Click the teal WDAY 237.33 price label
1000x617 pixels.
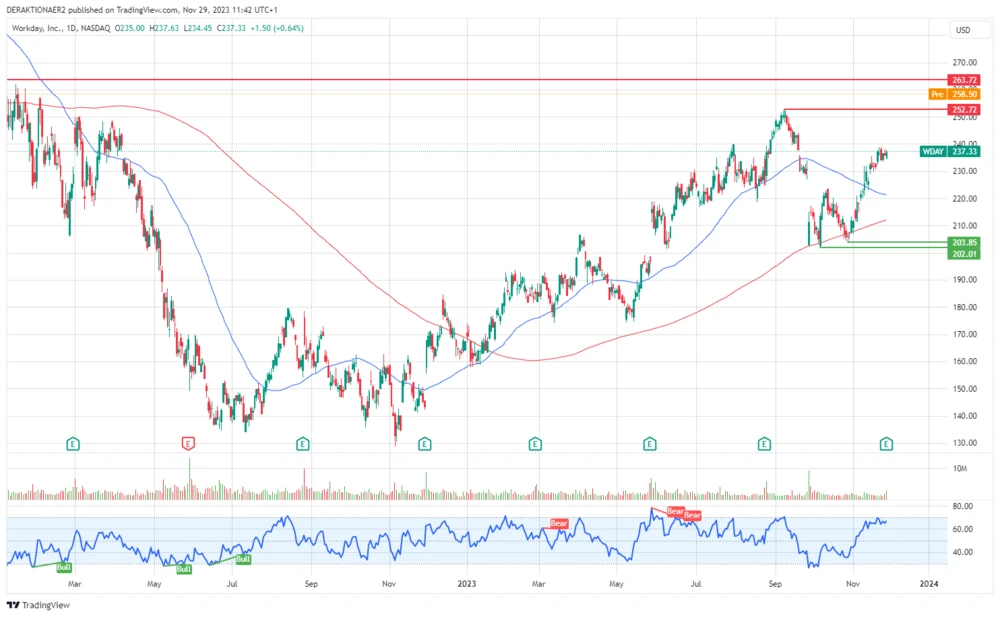coord(948,152)
